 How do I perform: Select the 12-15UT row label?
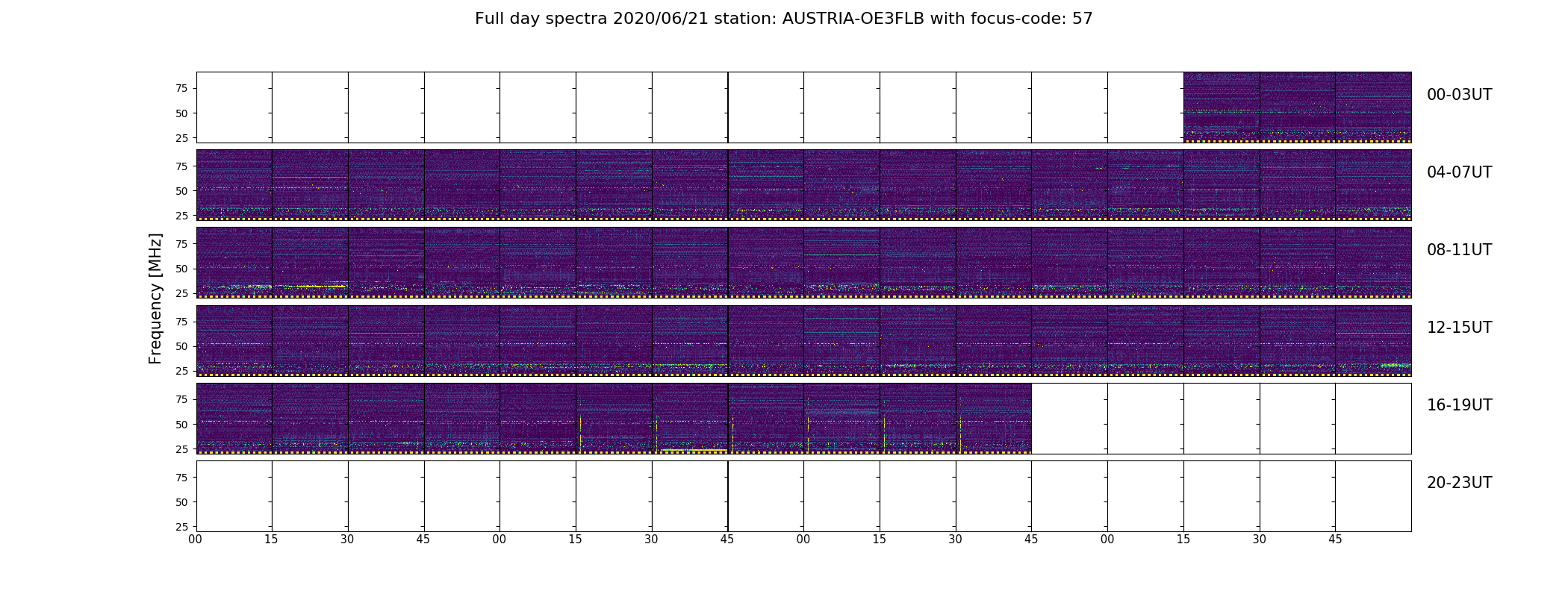[1459, 328]
